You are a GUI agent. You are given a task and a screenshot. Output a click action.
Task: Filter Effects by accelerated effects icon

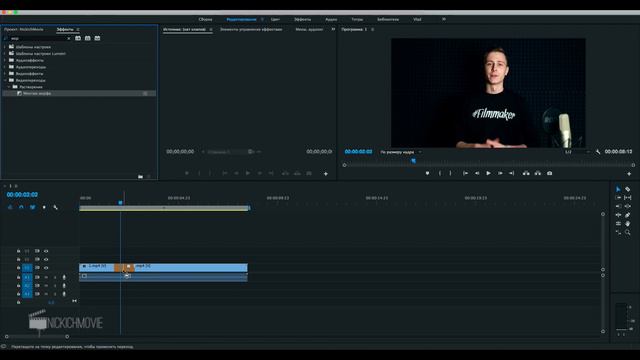78,38
